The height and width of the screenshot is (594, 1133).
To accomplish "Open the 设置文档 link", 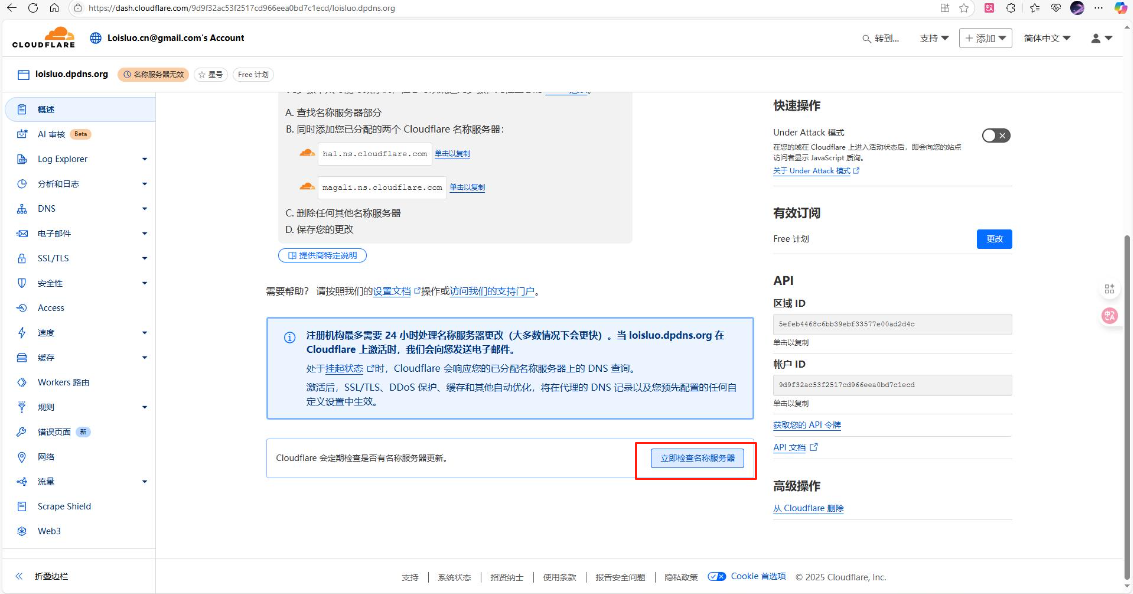I will point(392,291).
